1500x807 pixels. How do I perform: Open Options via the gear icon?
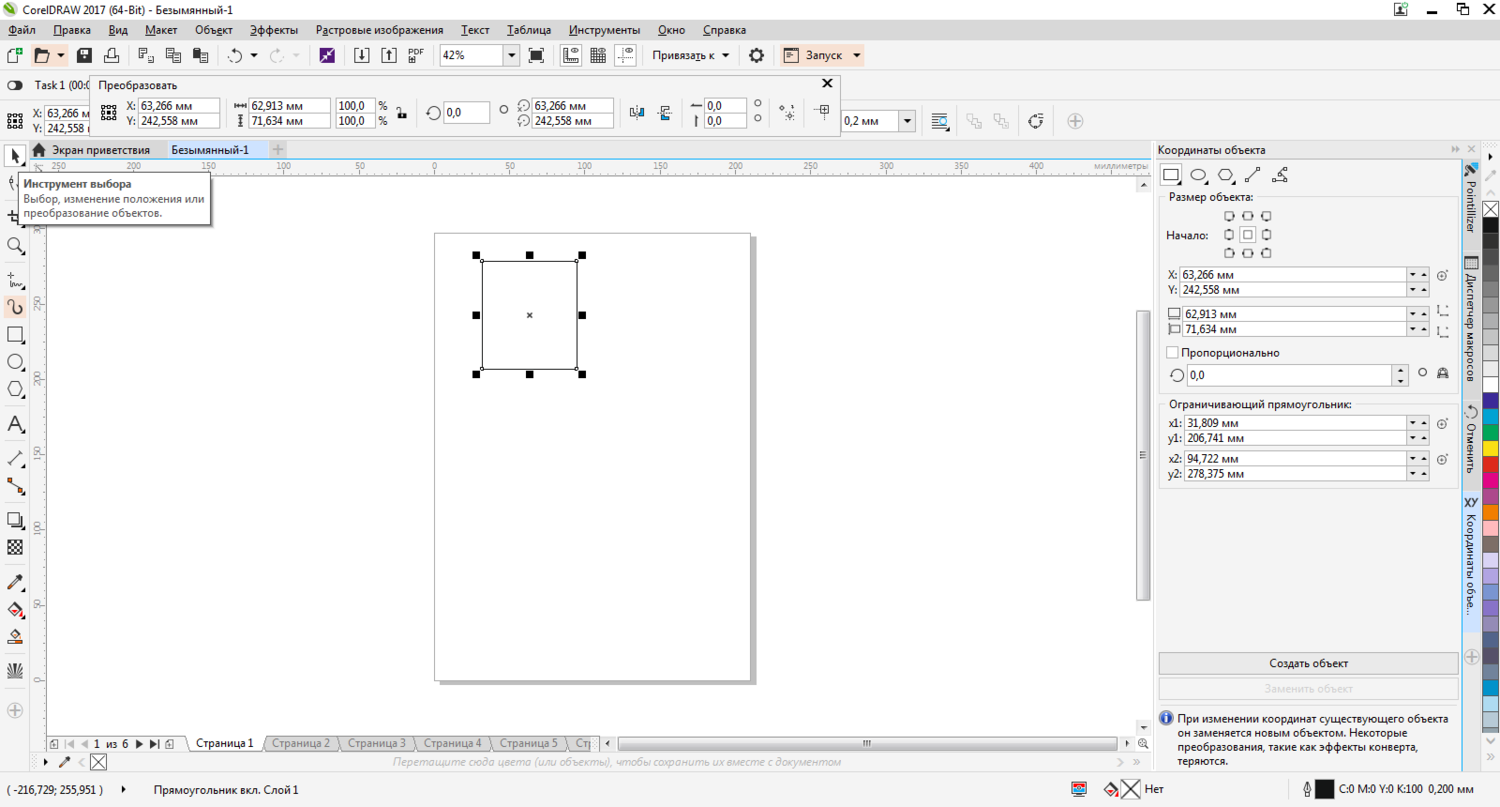756,56
